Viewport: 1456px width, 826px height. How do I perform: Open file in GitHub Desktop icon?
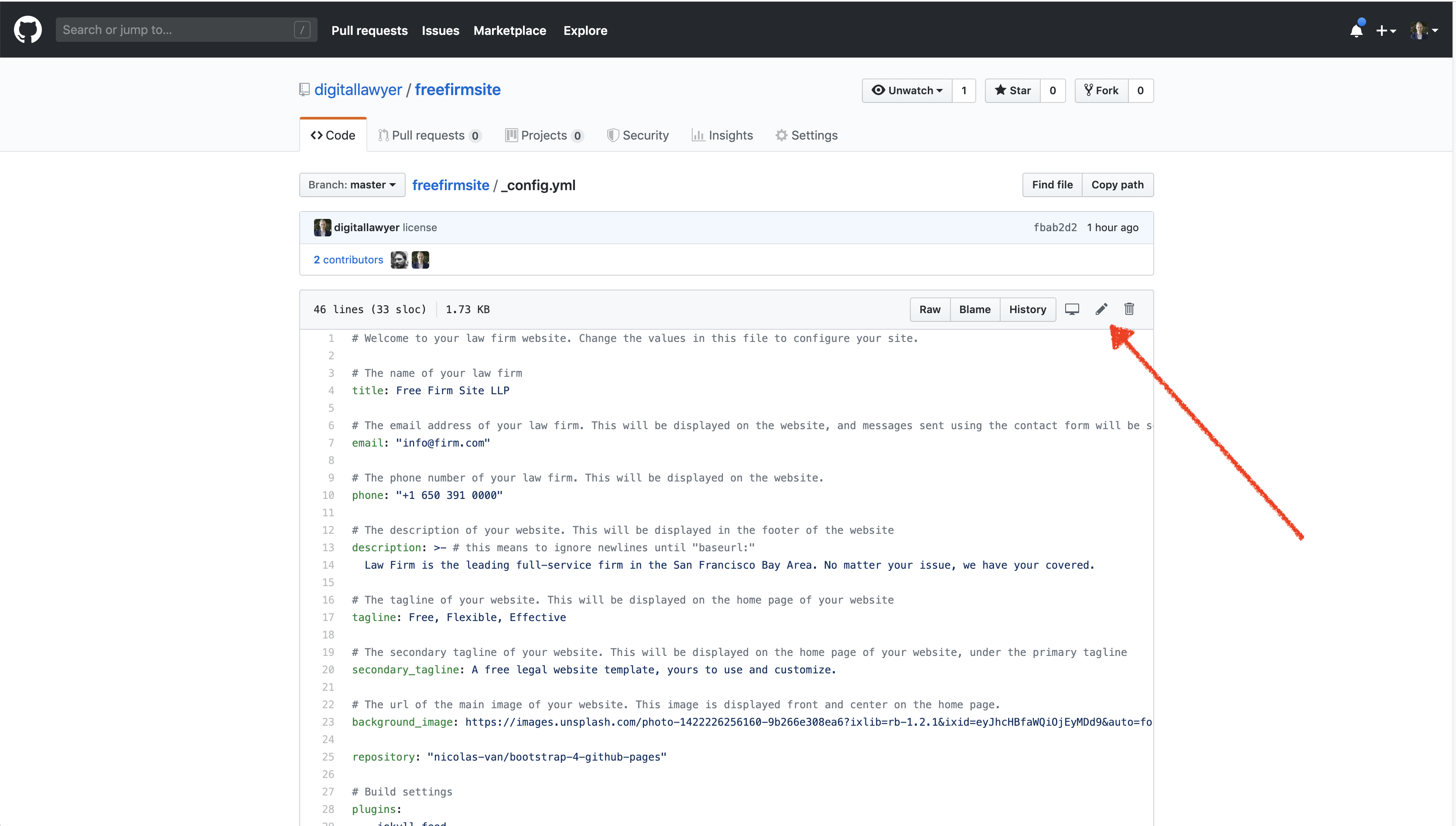pyautogui.click(x=1072, y=309)
